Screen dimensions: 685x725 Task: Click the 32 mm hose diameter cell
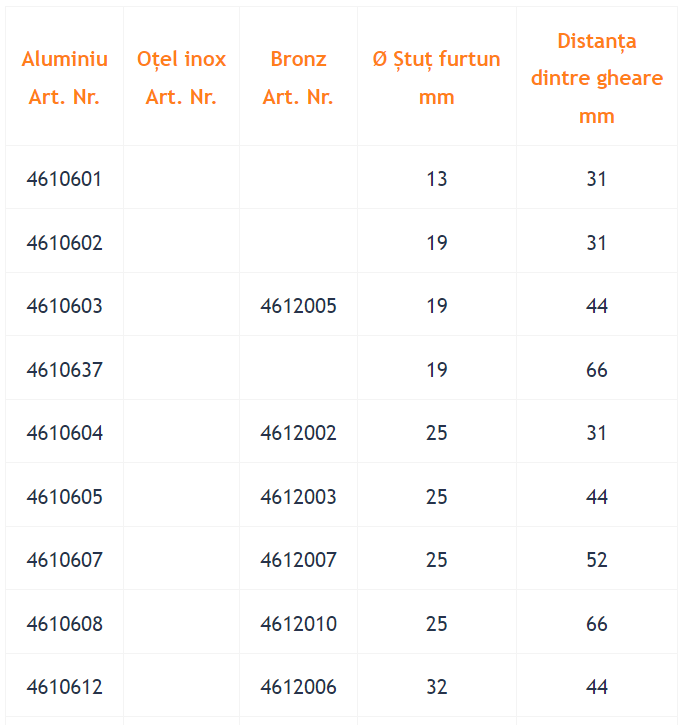(x=437, y=687)
